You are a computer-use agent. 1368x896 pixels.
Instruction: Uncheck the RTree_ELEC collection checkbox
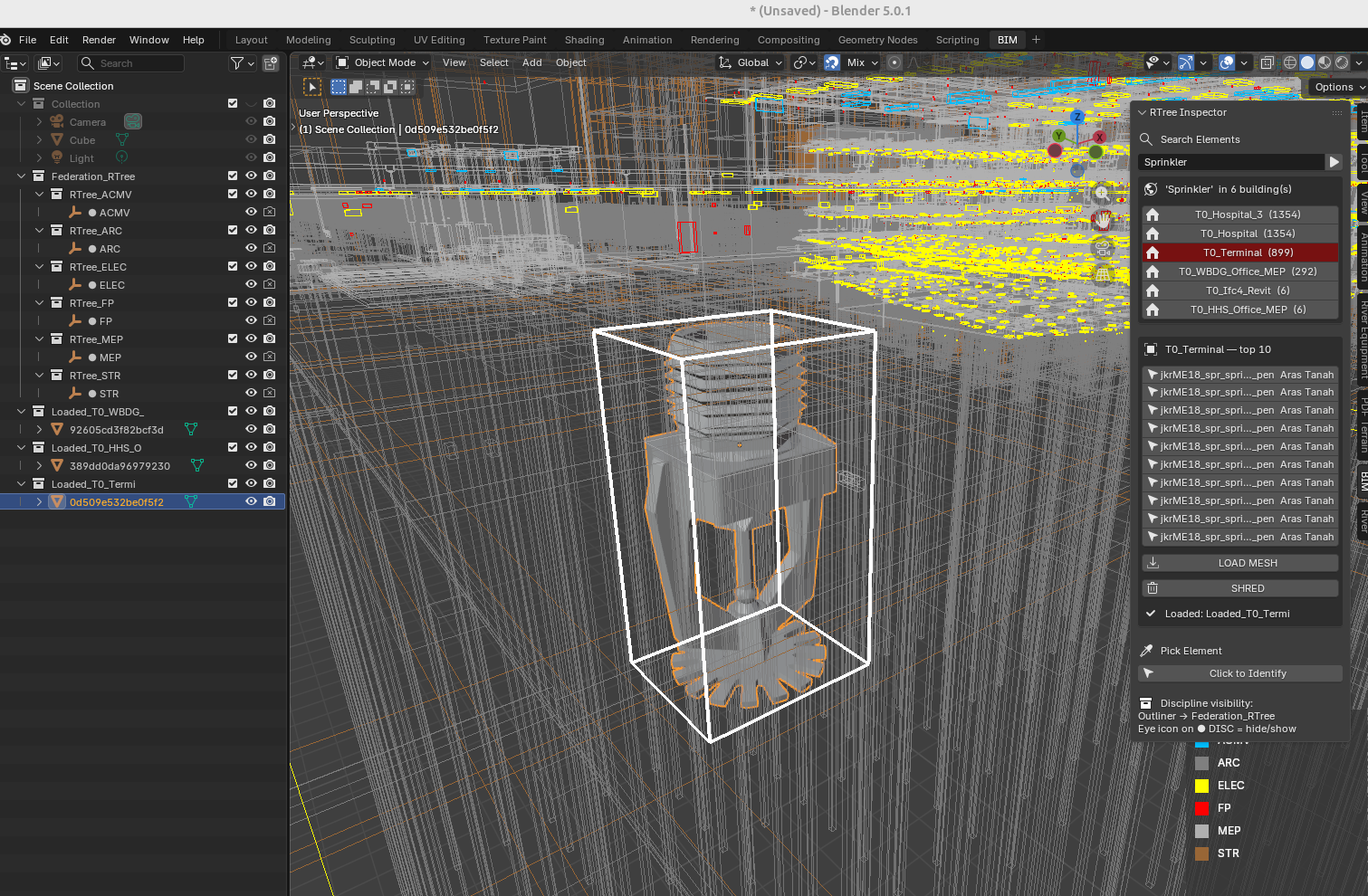coord(233,266)
